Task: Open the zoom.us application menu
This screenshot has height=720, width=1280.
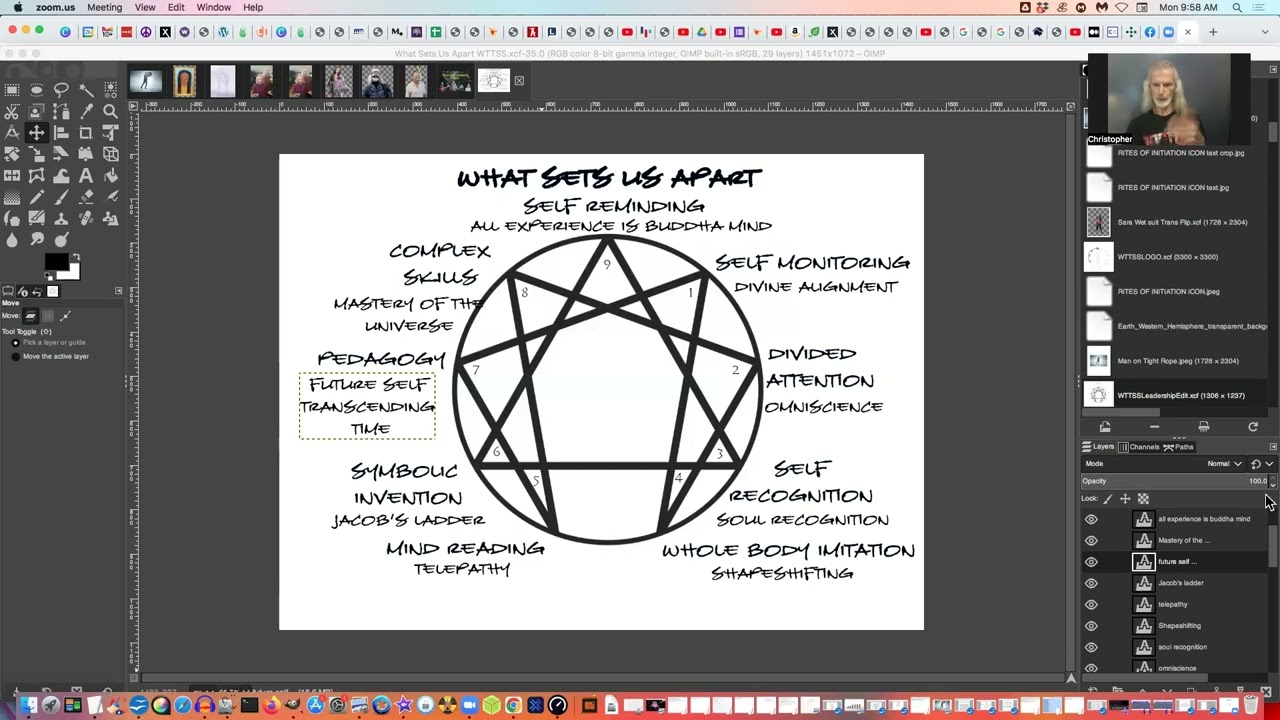Action: coord(55,8)
